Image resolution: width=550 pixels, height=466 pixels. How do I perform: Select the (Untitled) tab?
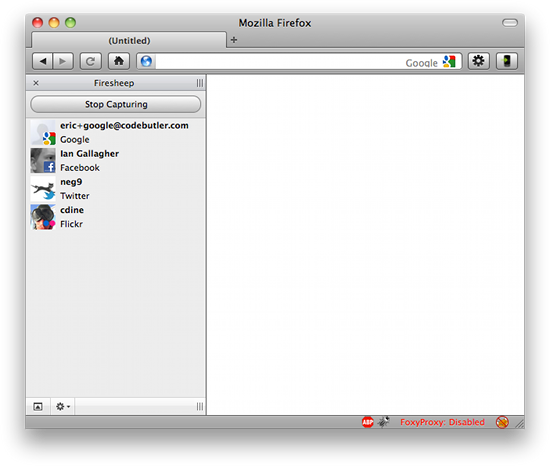(129, 40)
